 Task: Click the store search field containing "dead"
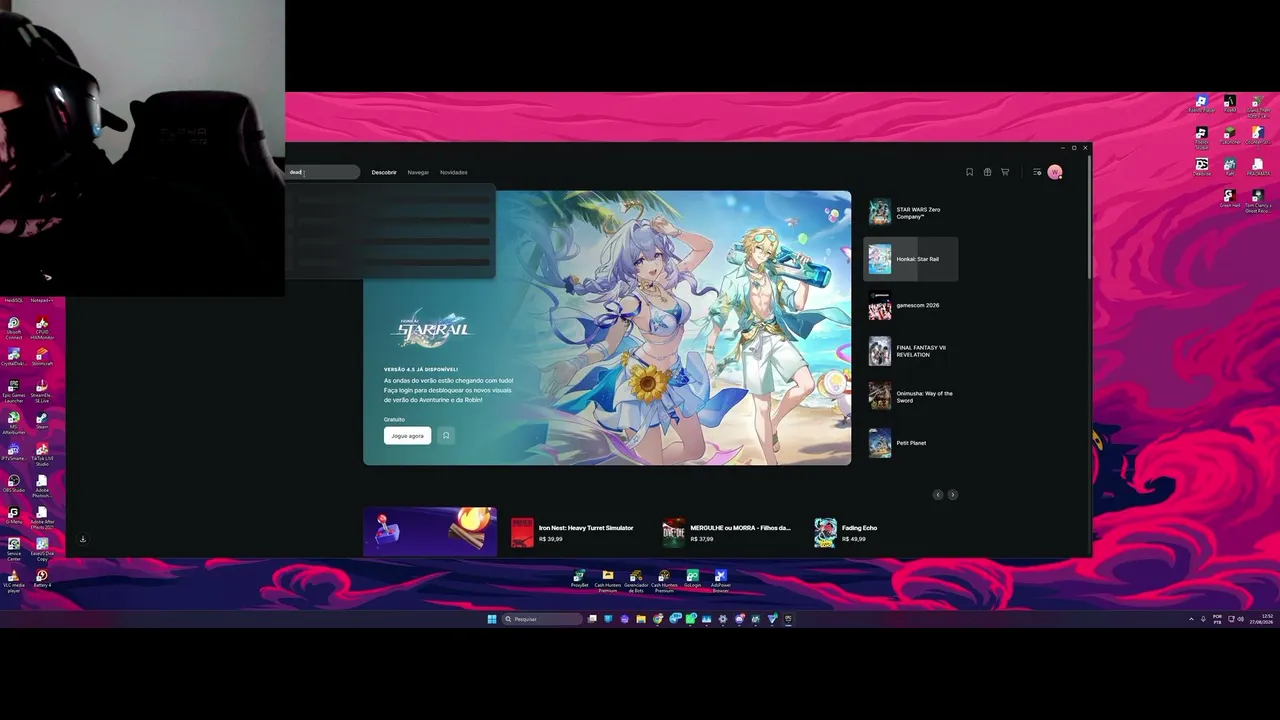point(322,172)
